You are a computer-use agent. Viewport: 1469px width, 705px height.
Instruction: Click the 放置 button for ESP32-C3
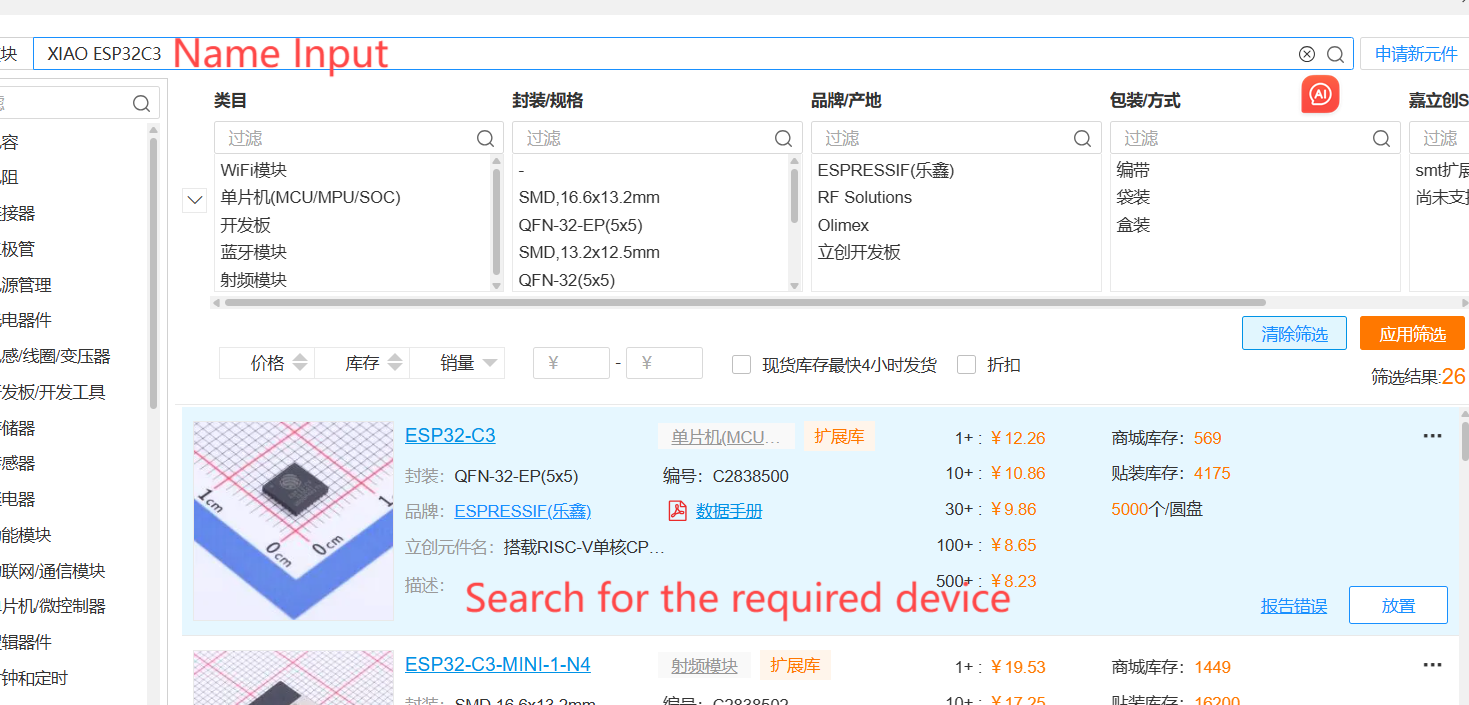(1398, 605)
